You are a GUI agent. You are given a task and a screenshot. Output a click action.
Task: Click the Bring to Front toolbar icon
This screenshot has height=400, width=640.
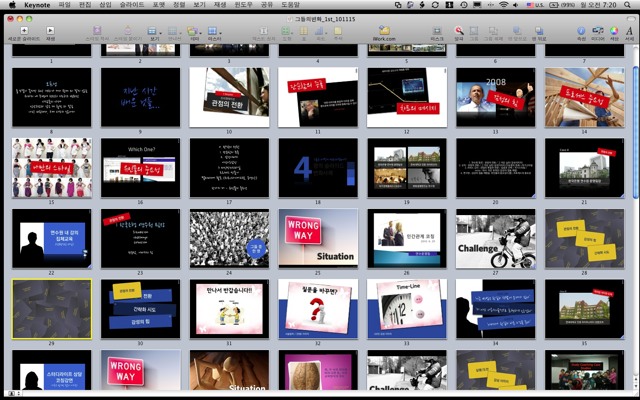[516, 31]
